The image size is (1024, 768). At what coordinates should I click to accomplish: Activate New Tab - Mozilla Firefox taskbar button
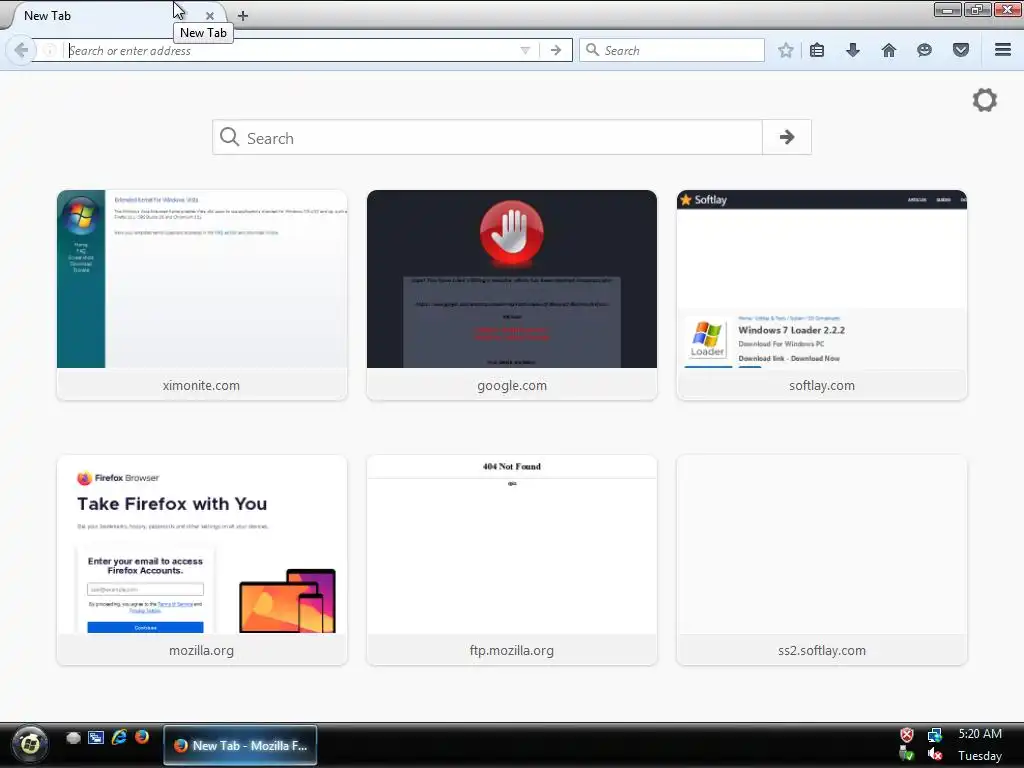coord(240,745)
